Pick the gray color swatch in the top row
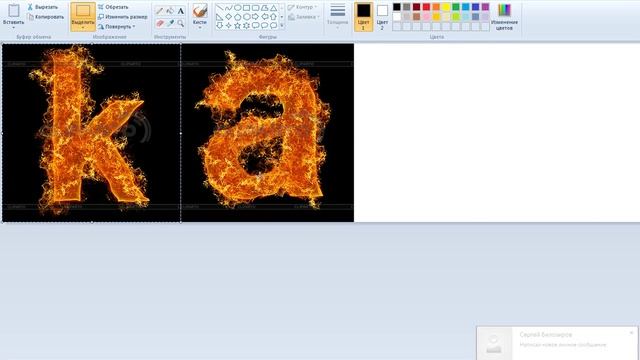This screenshot has width=640, height=360. tap(407, 7)
